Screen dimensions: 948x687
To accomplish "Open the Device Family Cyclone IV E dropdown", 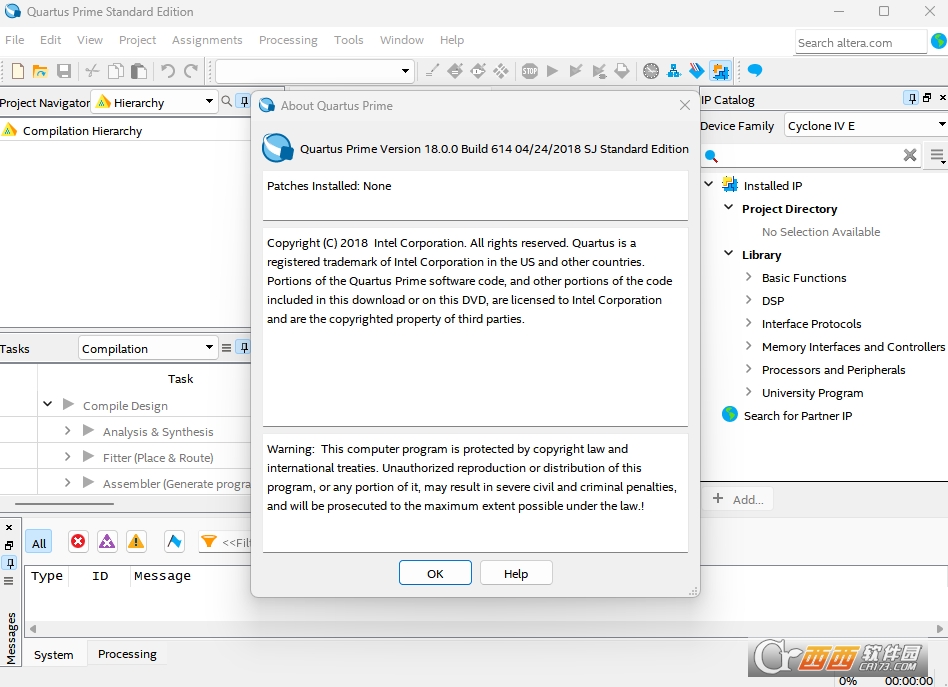I will [866, 125].
